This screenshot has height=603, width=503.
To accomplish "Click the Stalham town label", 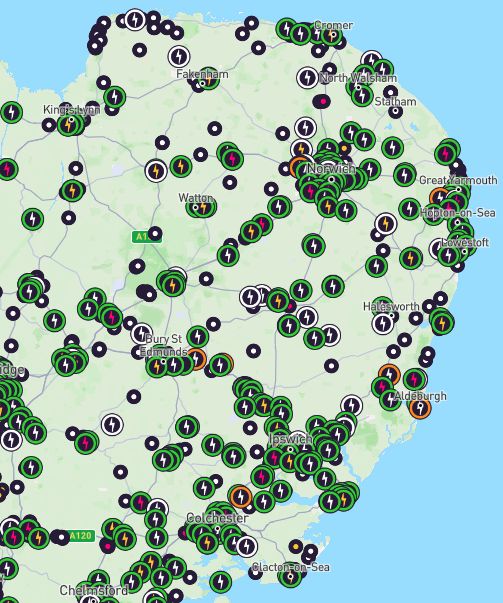I will (395, 102).
